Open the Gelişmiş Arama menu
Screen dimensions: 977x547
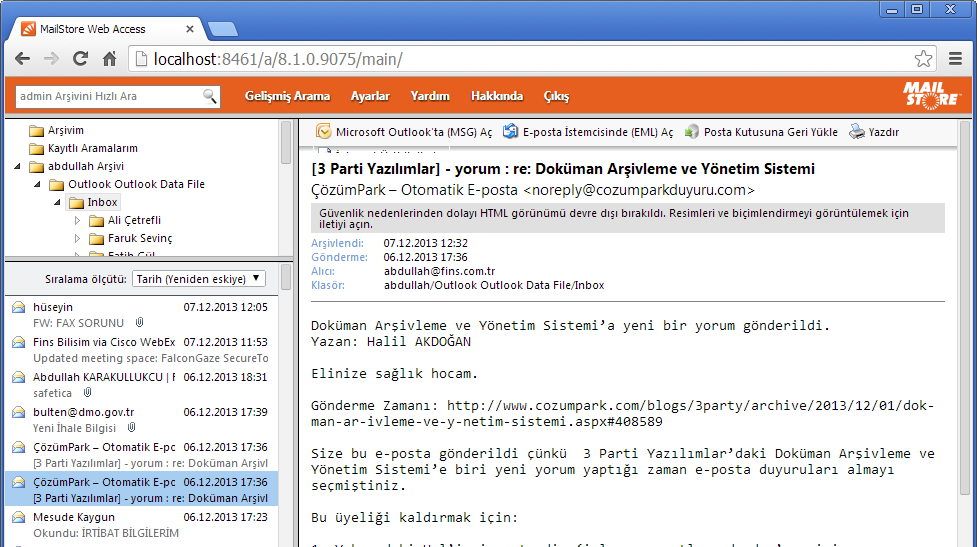287,96
